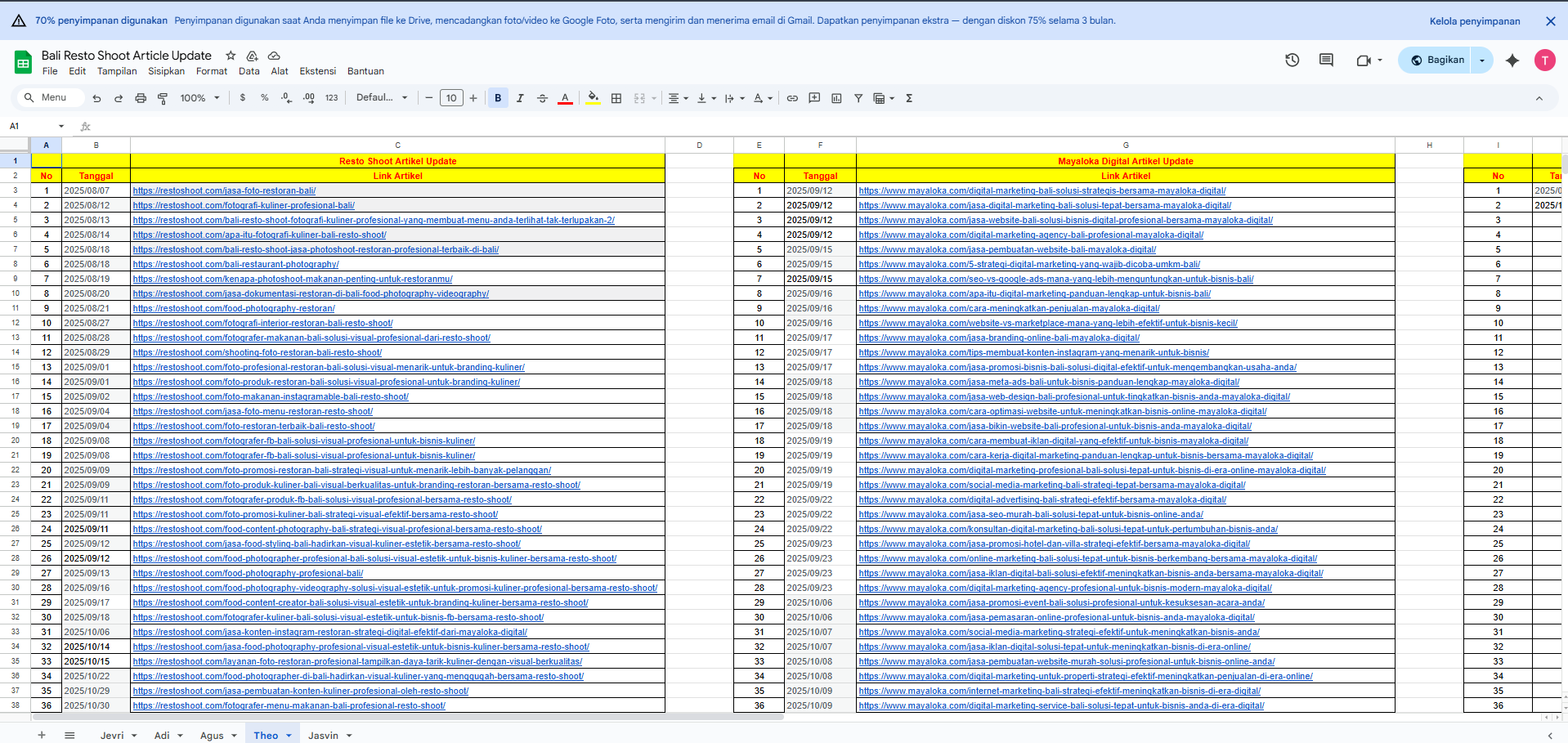Click the Bagikan share button
The width and height of the screenshot is (1568, 743).
(1436, 60)
